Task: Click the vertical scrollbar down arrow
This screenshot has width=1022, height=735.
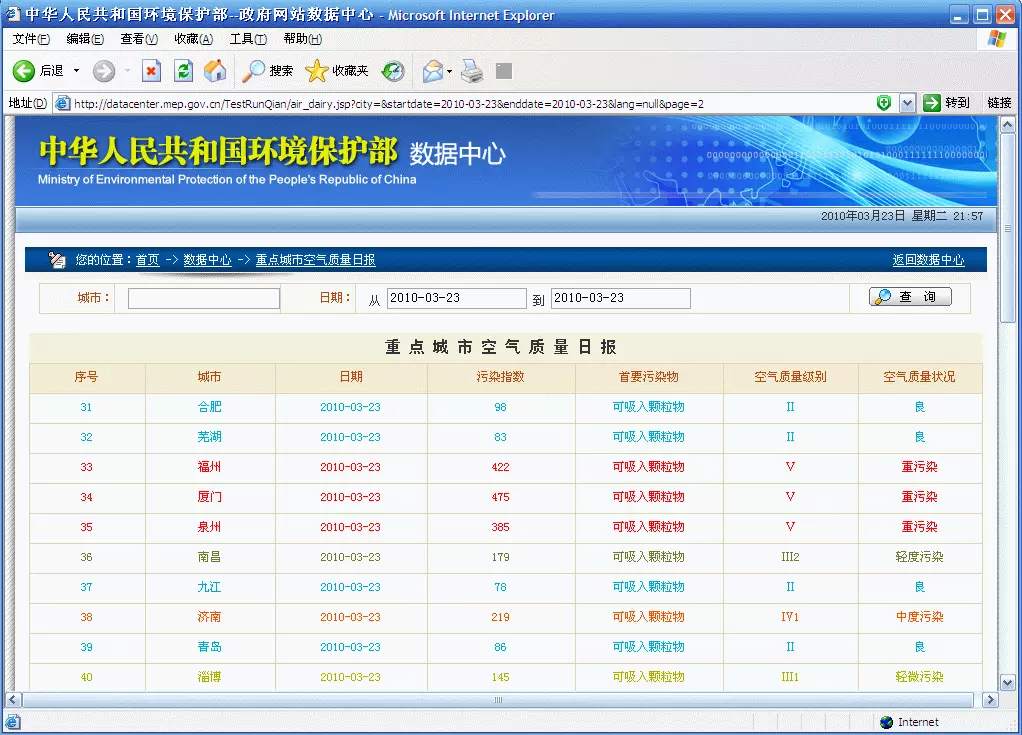Action: click(x=1008, y=683)
